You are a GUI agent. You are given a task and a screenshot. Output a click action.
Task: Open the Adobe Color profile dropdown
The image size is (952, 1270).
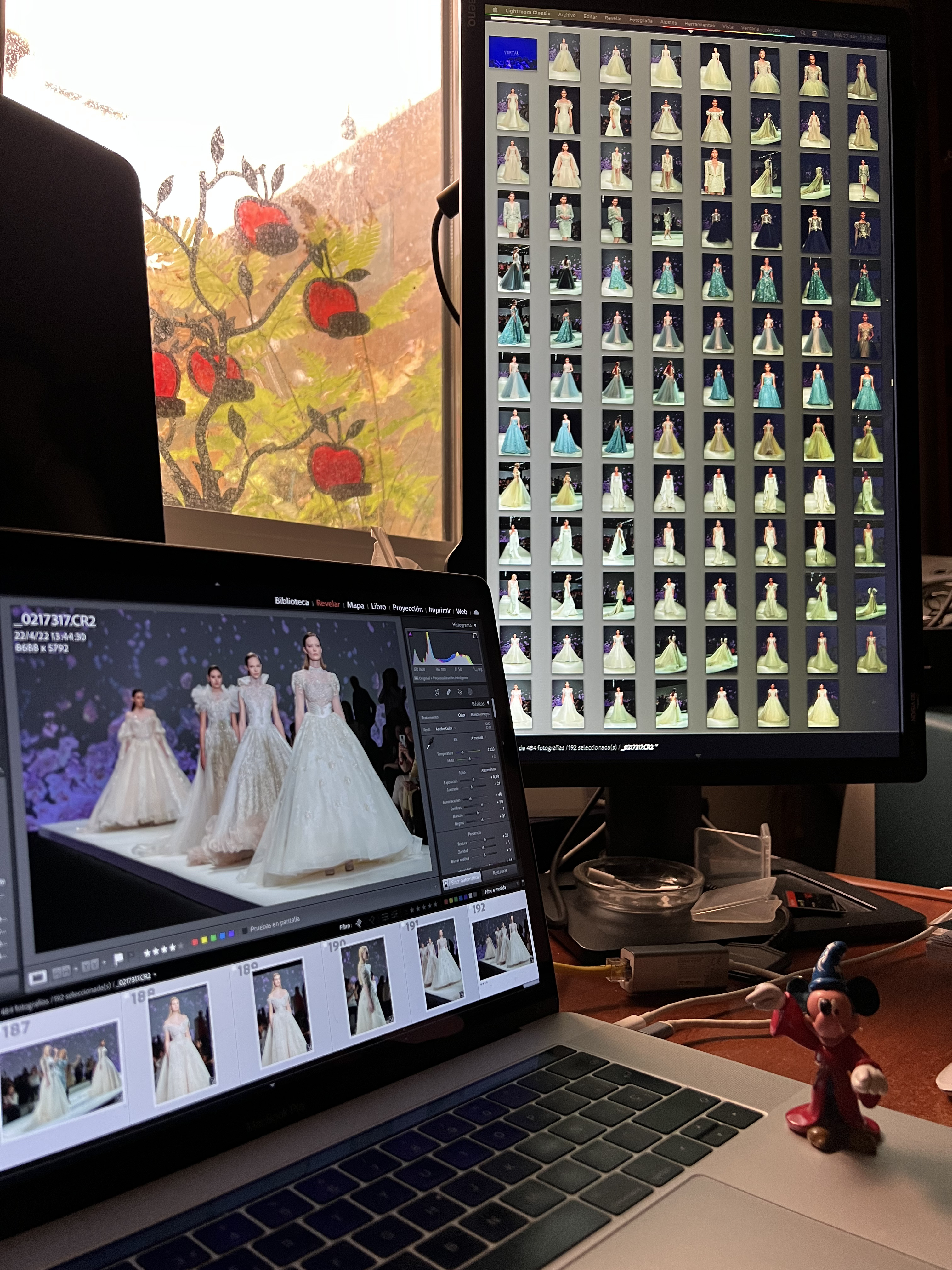(445, 729)
